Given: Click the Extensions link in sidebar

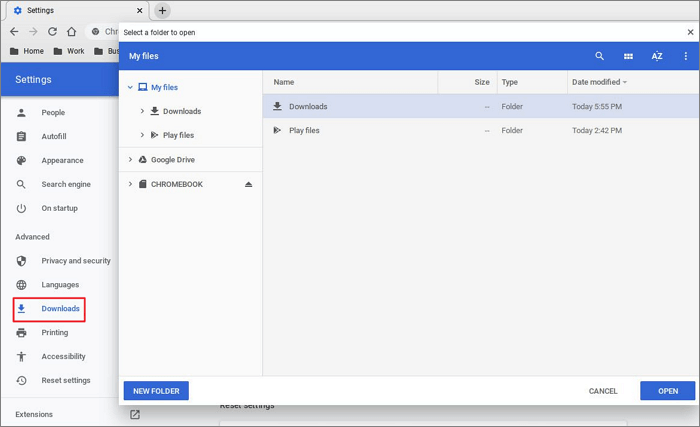Looking at the screenshot, I should tap(34, 414).
